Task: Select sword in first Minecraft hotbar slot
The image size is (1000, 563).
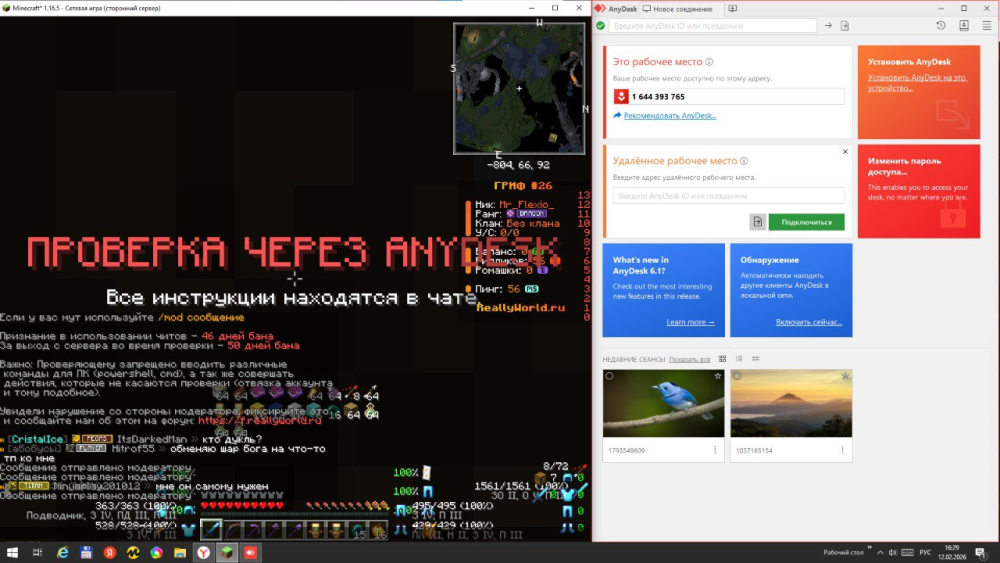Action: (211, 529)
